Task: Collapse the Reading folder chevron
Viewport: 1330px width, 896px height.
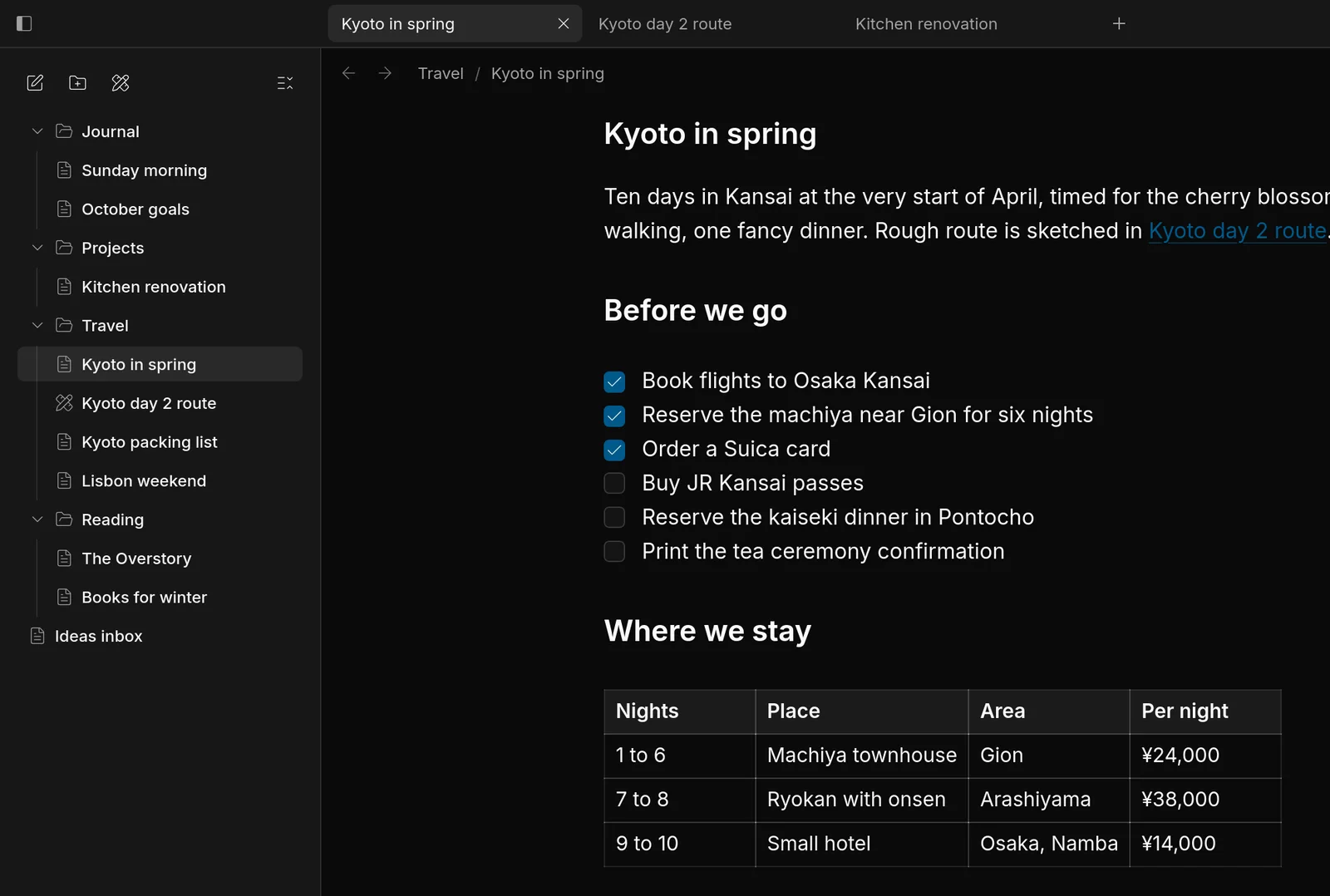Action: click(37, 519)
